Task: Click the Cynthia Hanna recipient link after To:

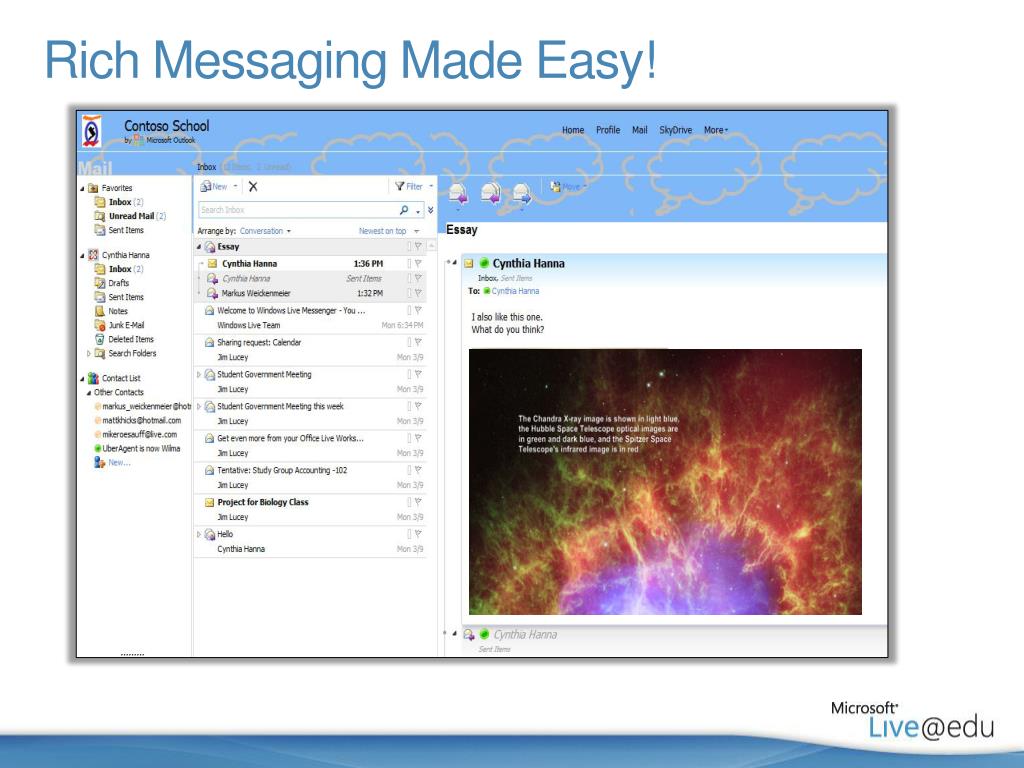Action: (x=515, y=291)
